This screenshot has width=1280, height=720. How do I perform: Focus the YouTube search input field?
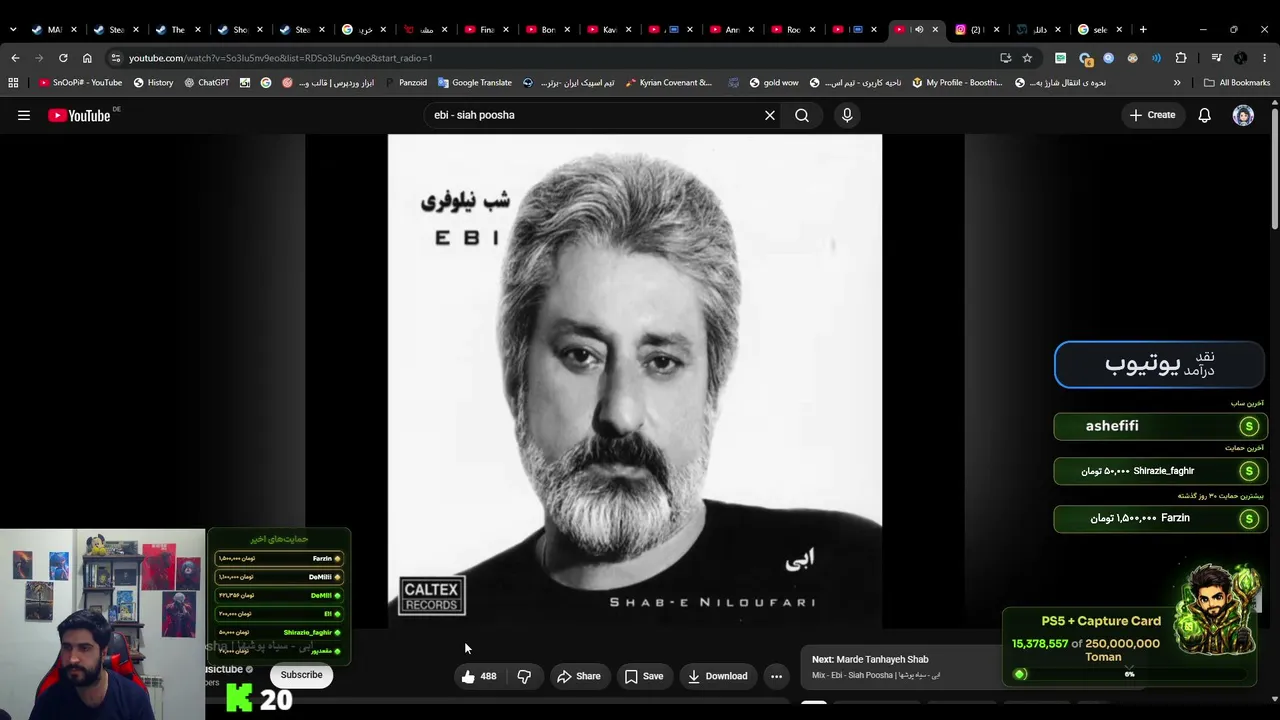click(x=595, y=115)
